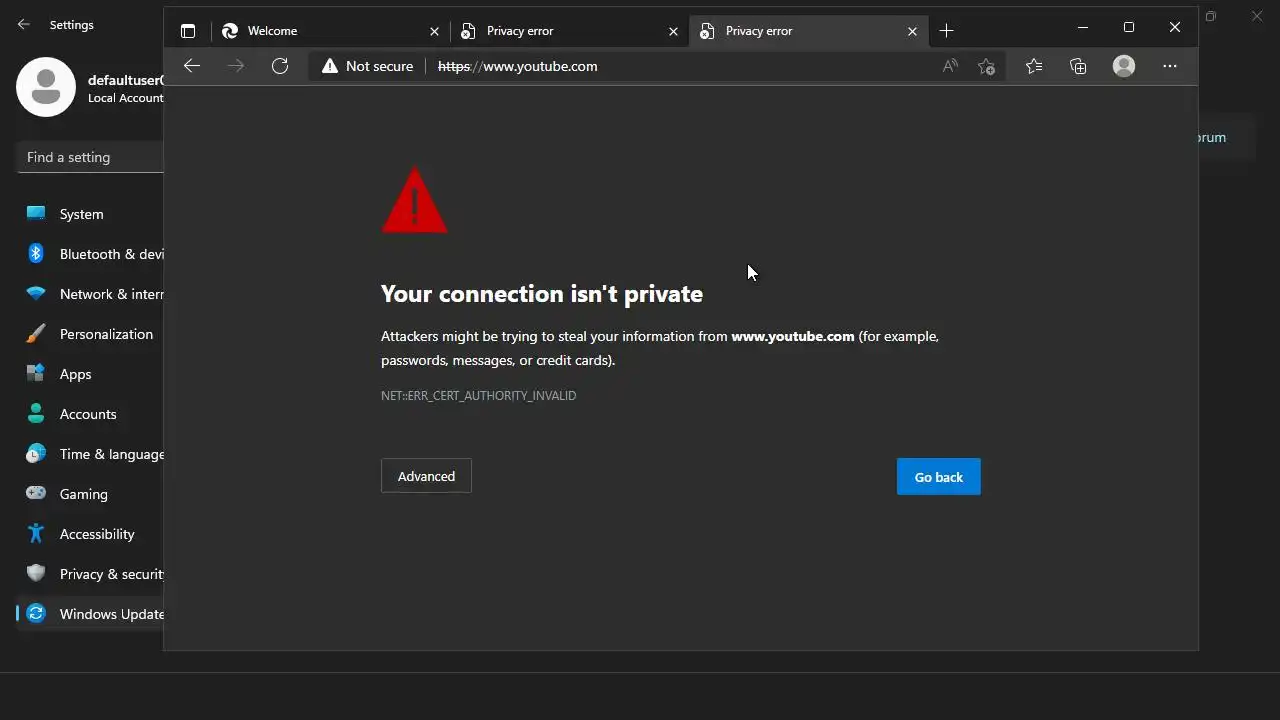Refresh the YouTube page
This screenshot has width=1280, height=720.
point(280,66)
